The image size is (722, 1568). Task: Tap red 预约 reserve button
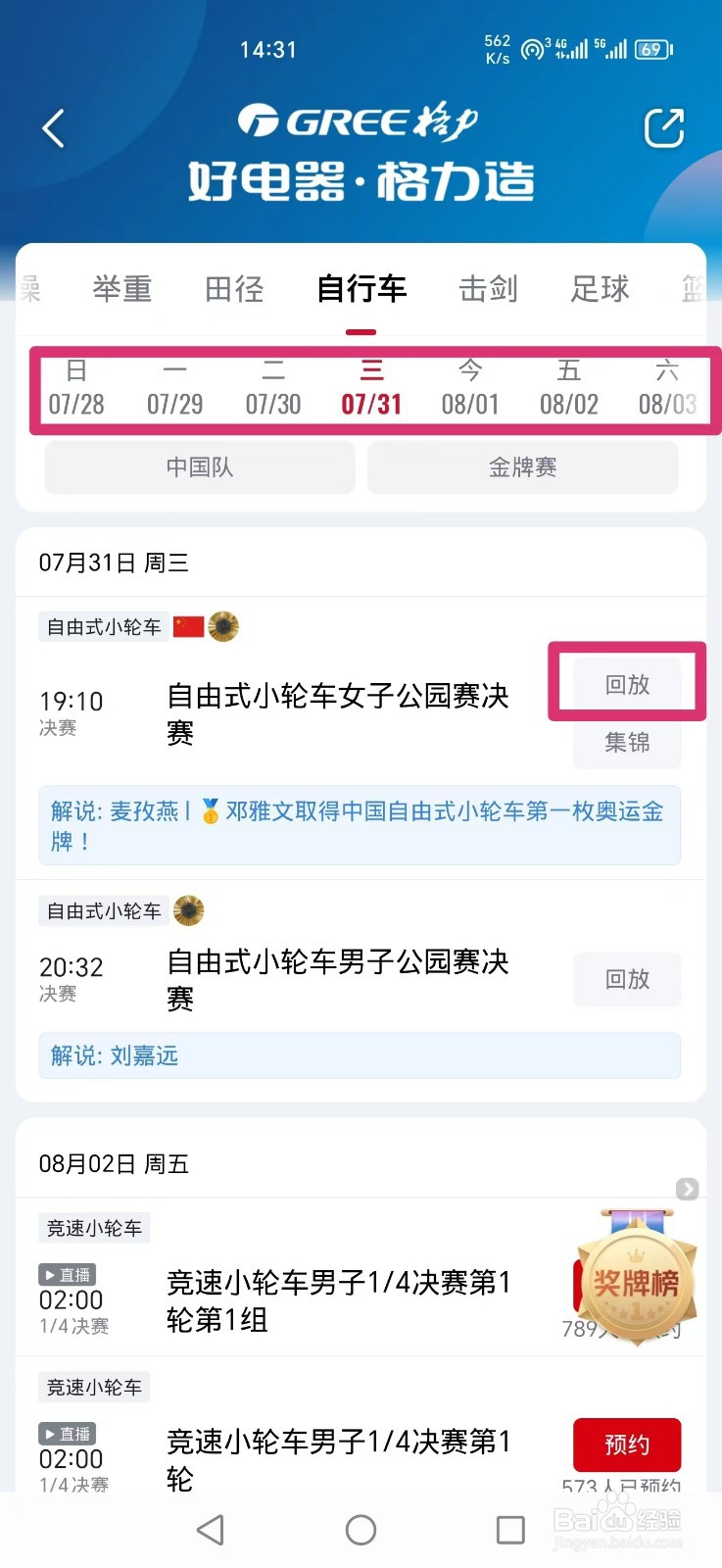pyautogui.click(x=627, y=1445)
